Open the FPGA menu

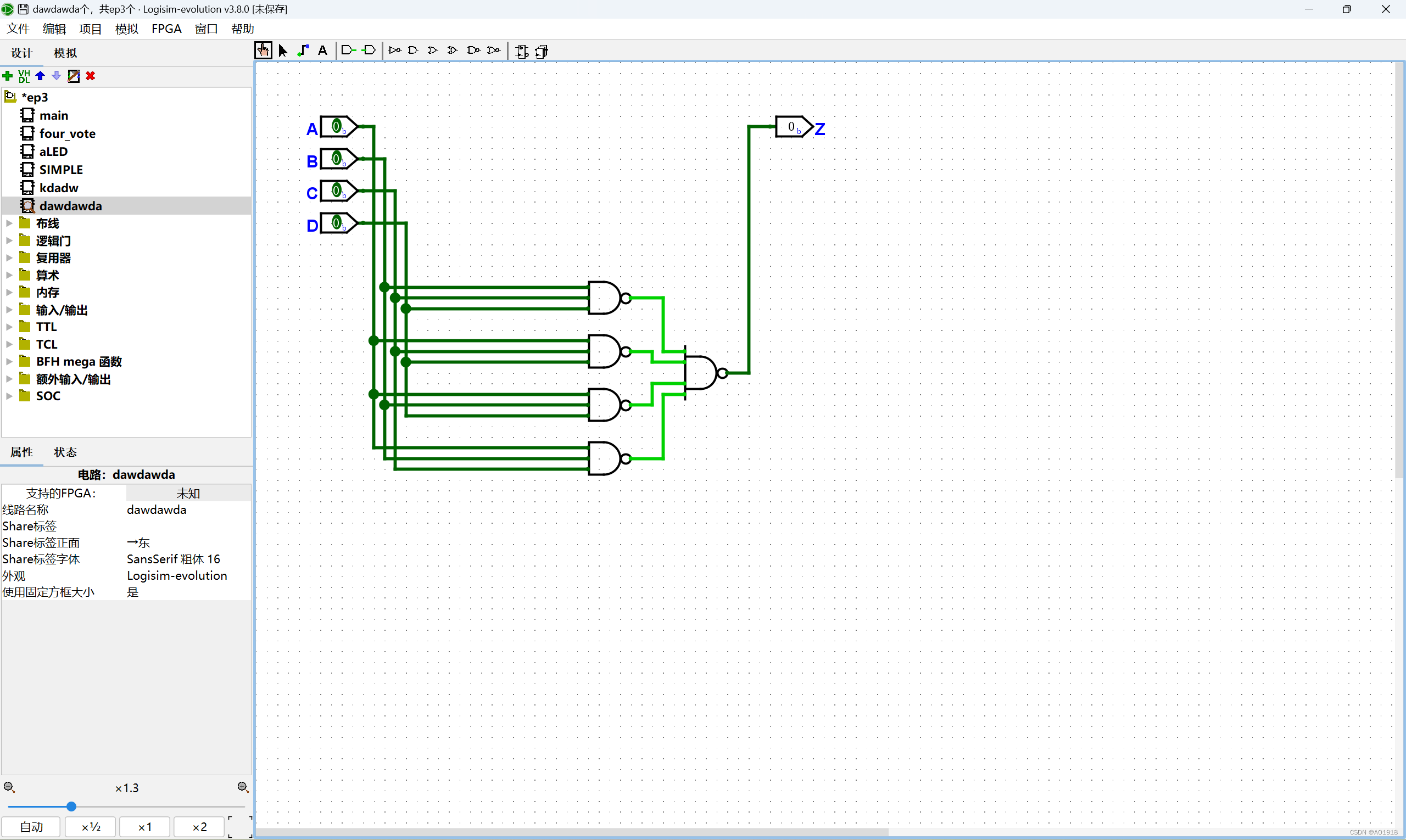(166, 29)
